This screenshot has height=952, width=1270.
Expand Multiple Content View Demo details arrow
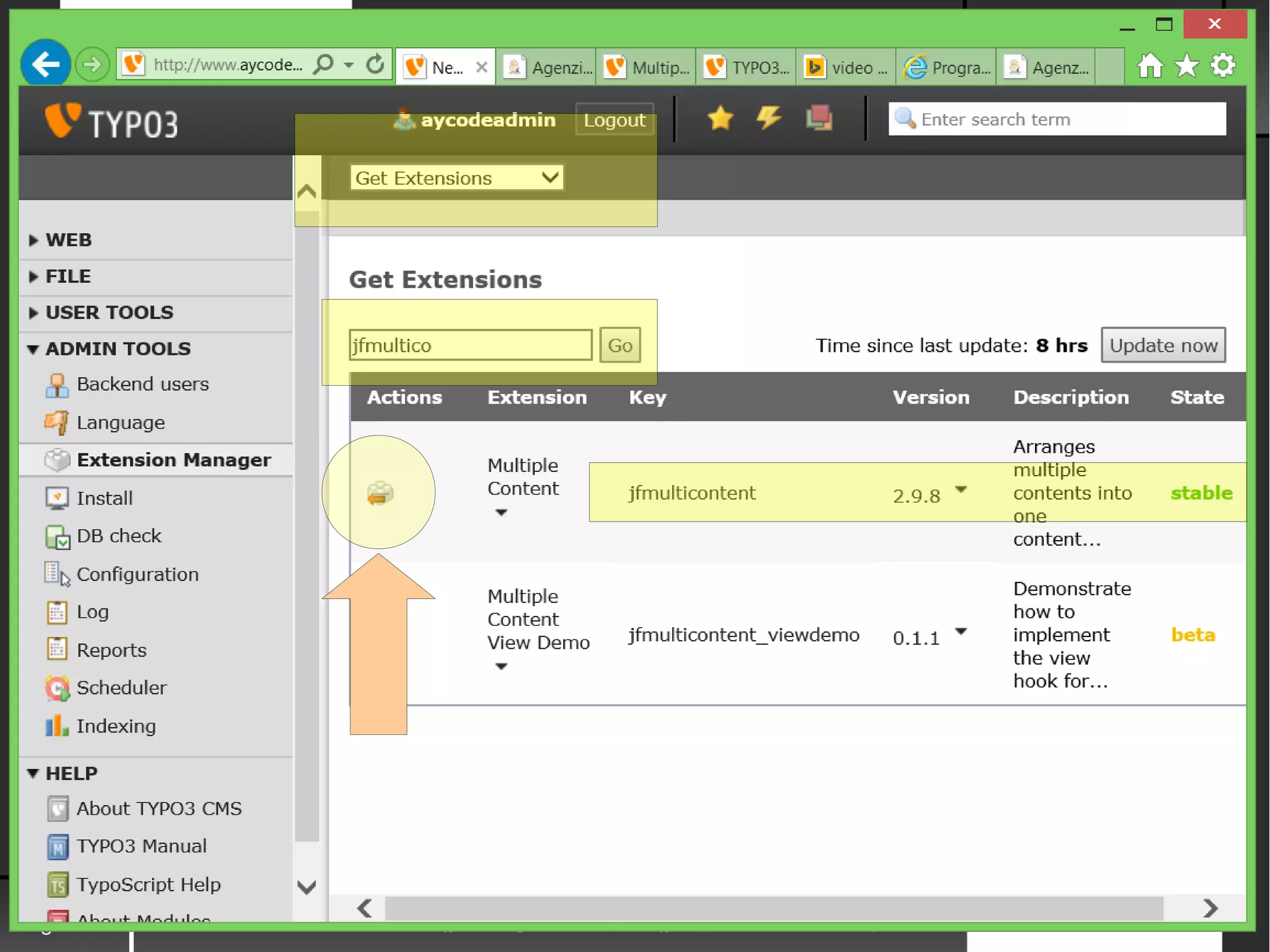pyautogui.click(x=501, y=667)
